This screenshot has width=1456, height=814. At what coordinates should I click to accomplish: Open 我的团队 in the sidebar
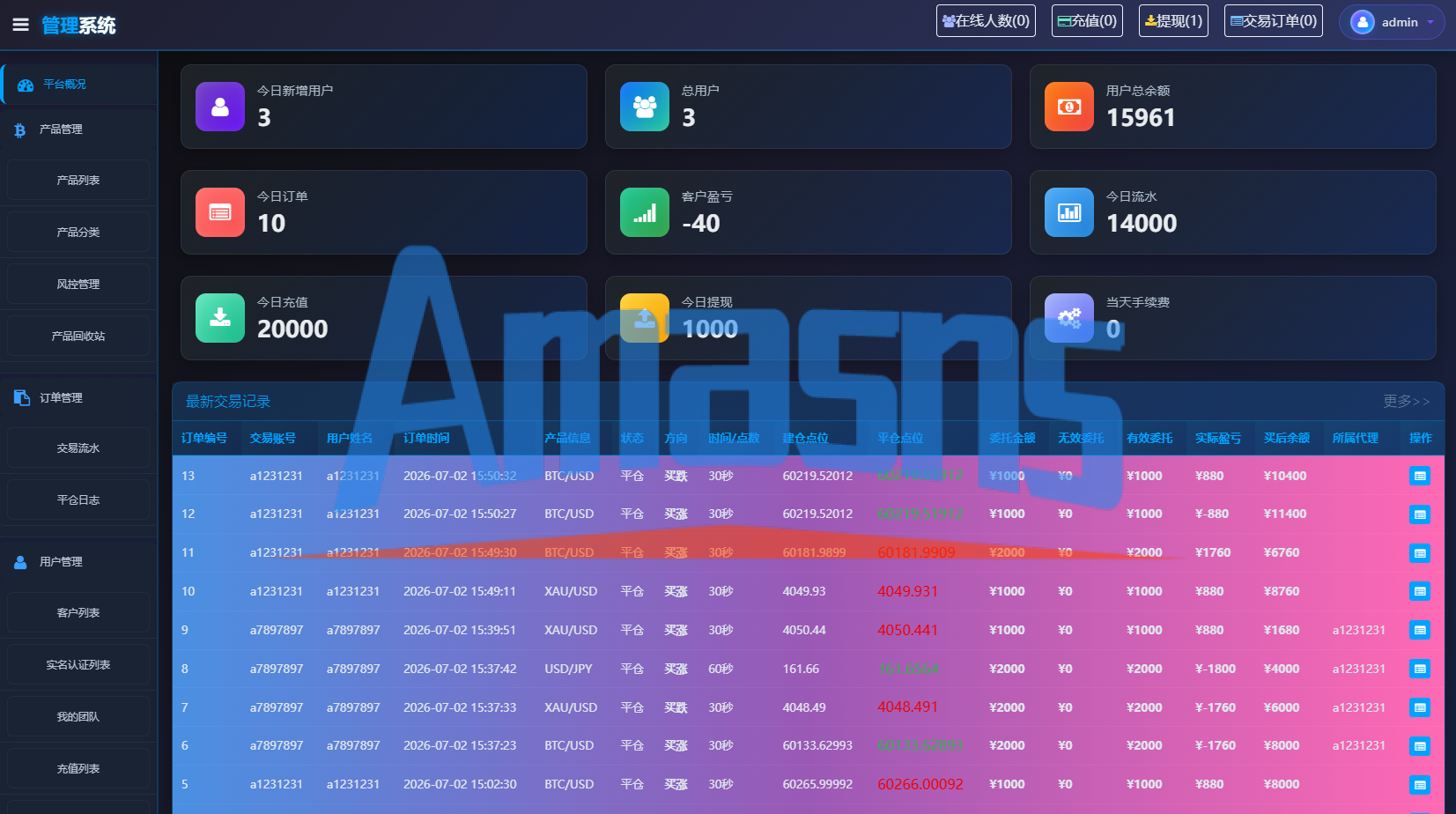78,717
